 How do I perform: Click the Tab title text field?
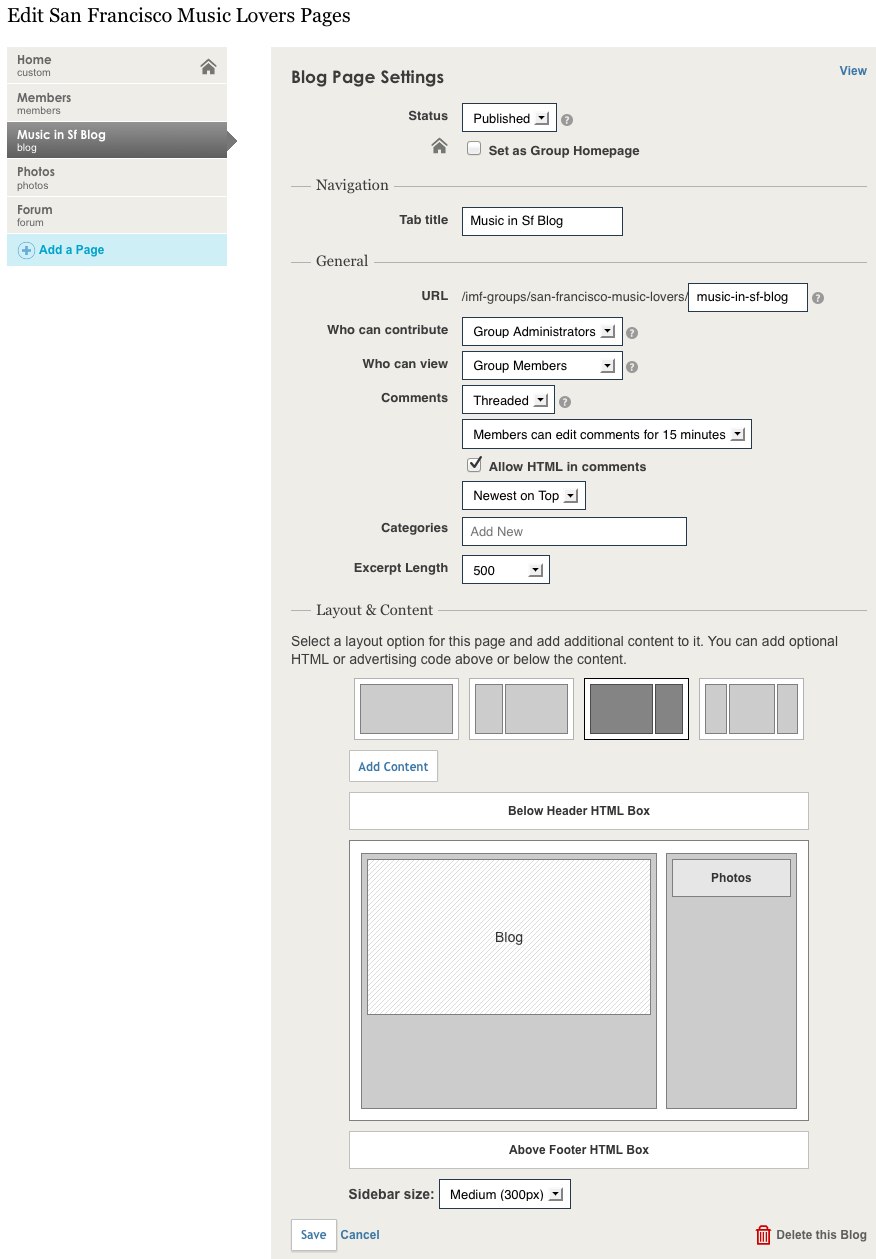(542, 221)
